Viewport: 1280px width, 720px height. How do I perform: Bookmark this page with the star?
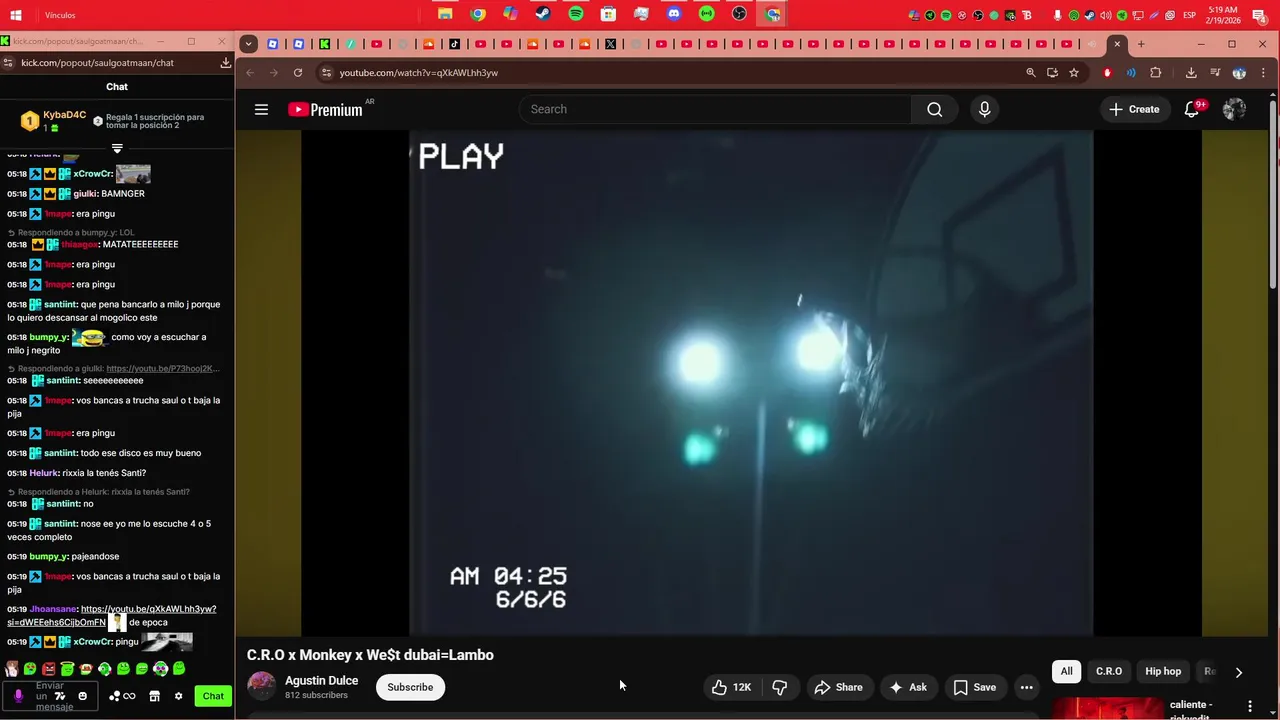click(1074, 72)
